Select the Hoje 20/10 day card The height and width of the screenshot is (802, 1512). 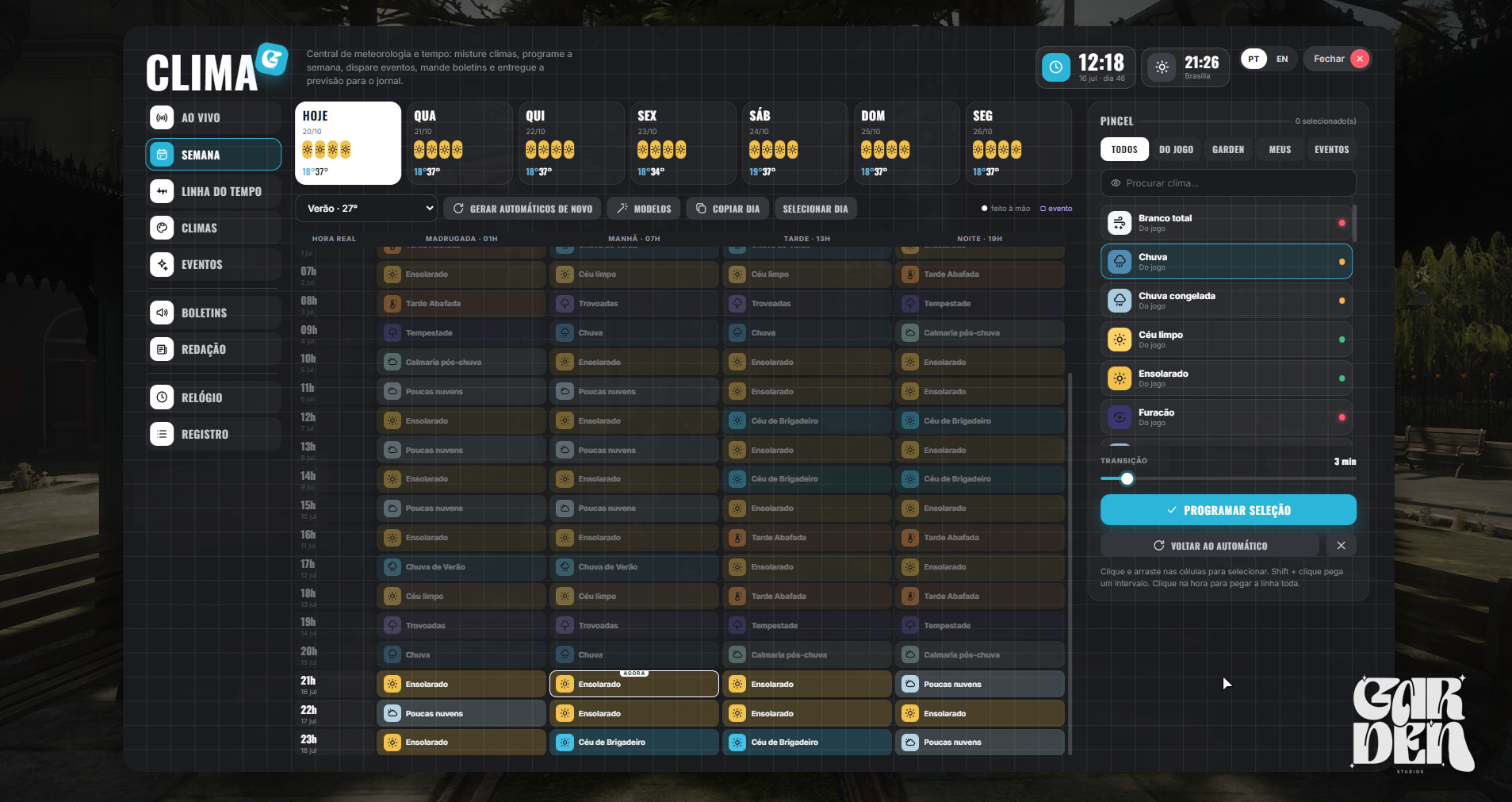click(348, 143)
